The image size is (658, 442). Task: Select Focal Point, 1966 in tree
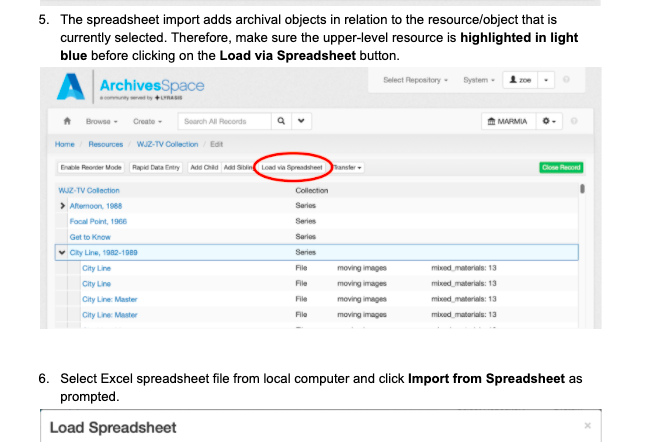tap(98, 220)
